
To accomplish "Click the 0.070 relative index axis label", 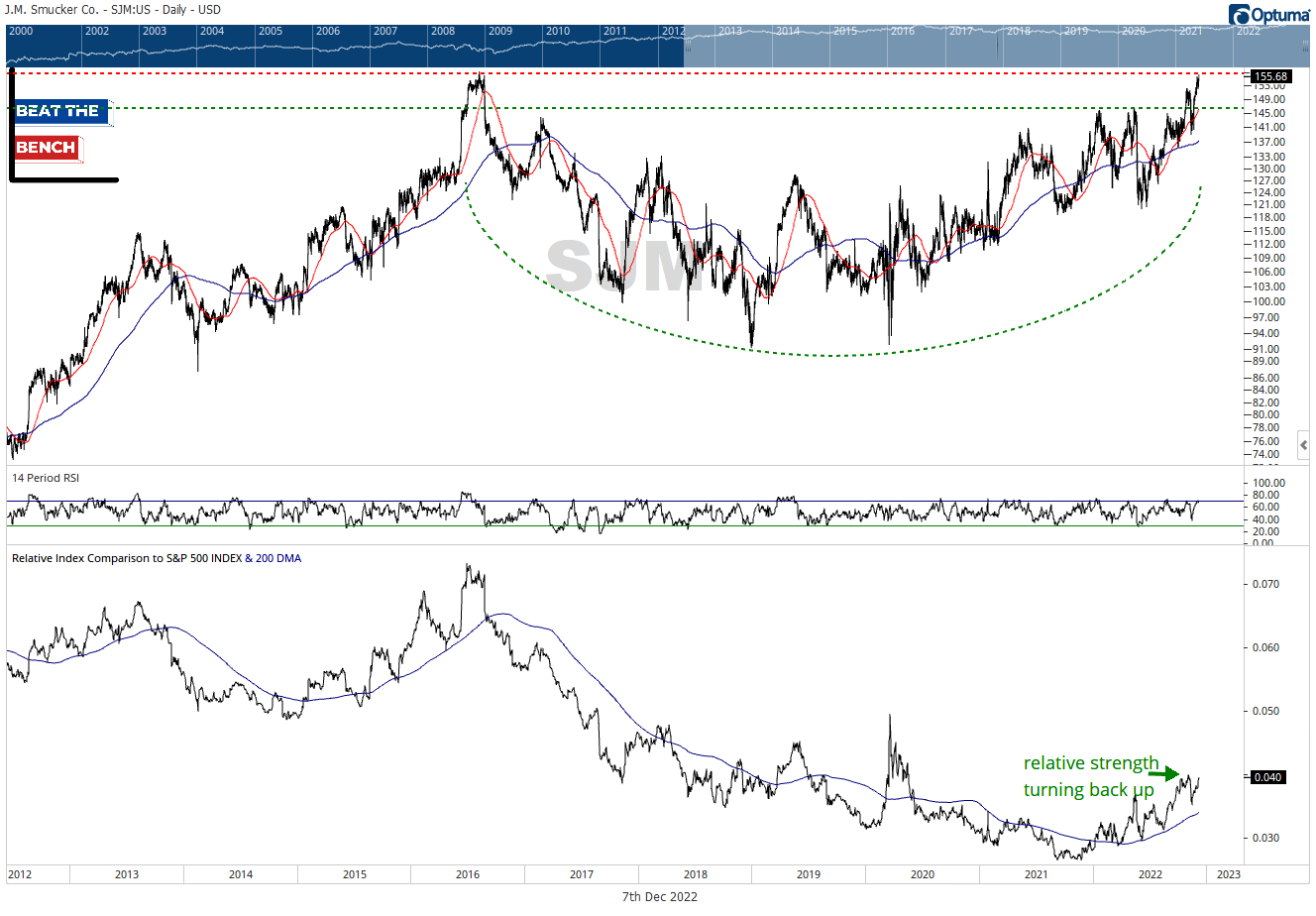I will tap(1266, 584).
